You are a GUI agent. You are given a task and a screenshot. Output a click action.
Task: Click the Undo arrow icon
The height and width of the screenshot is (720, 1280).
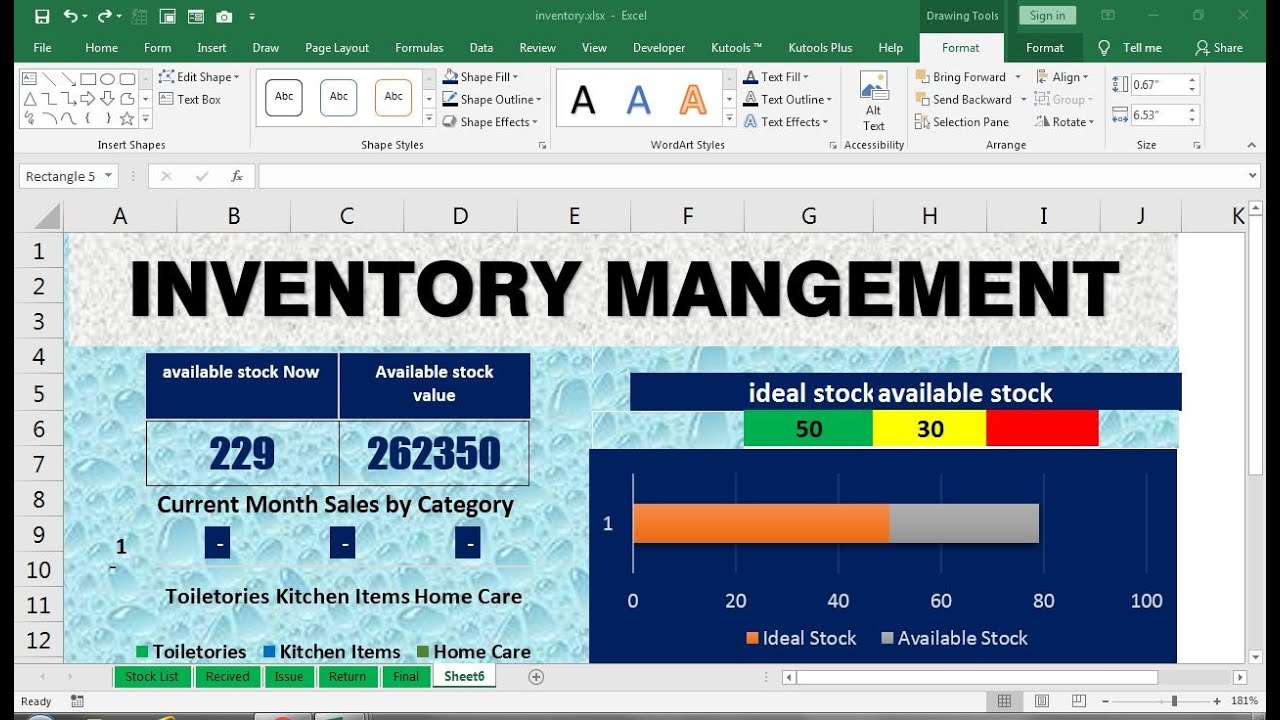[70, 16]
